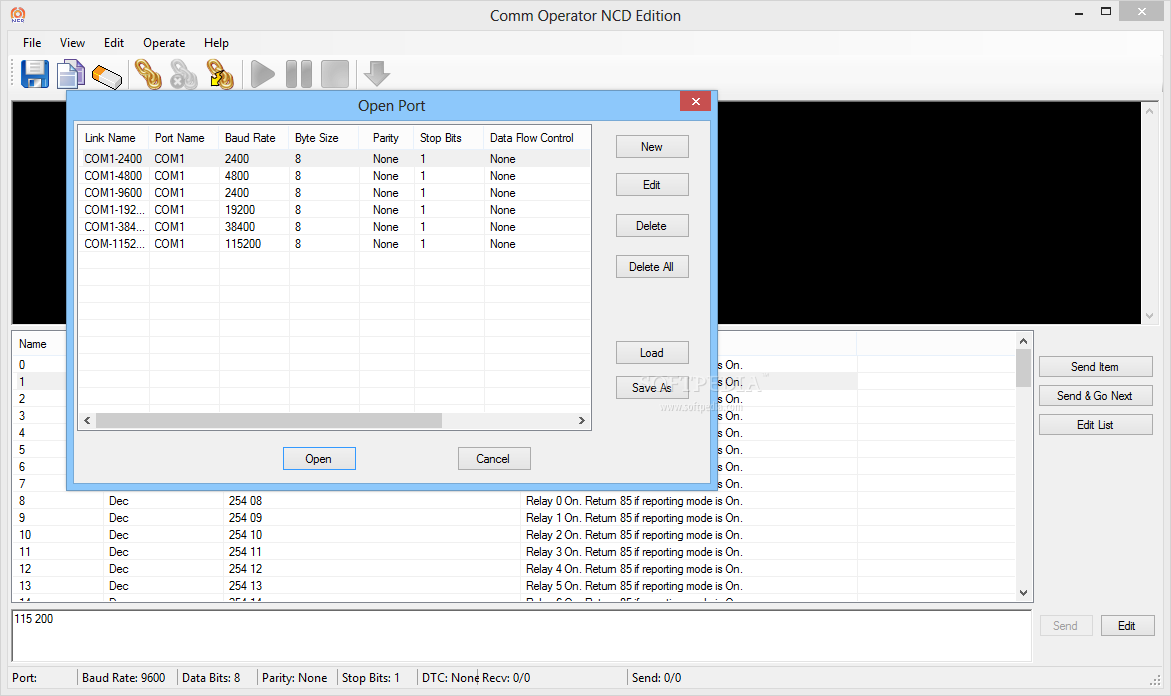Click the down arrow toolbar icon
The image size is (1171, 696).
[376, 75]
